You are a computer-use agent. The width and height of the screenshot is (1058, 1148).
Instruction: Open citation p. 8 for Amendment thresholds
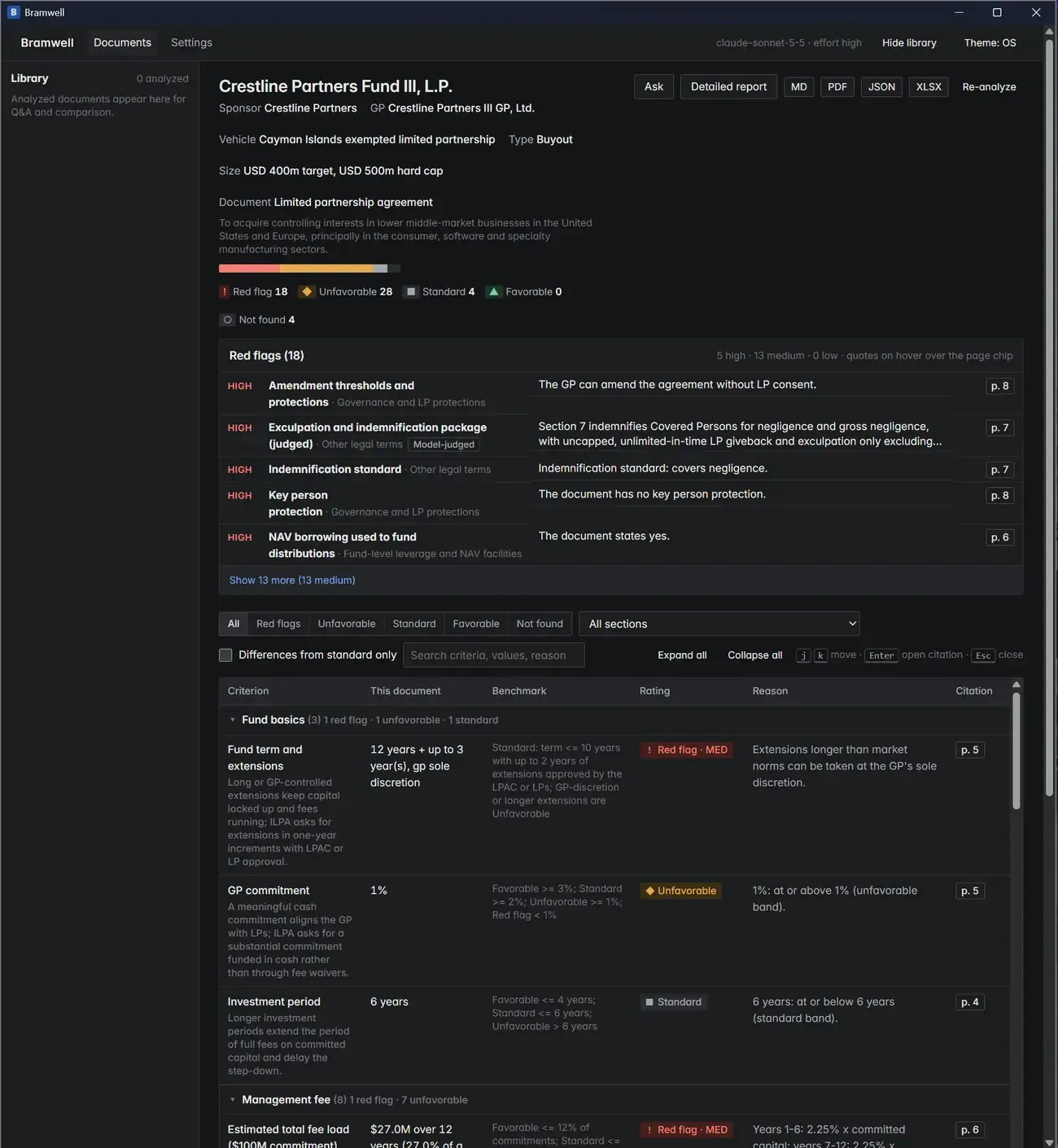point(999,386)
